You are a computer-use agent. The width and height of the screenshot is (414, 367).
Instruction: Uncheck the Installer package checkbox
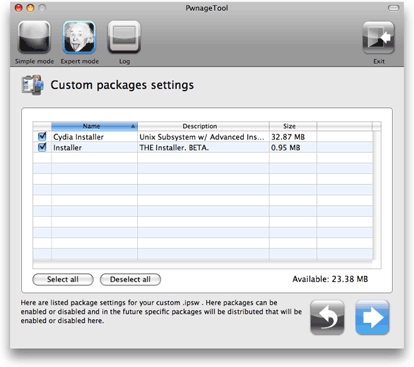point(42,147)
